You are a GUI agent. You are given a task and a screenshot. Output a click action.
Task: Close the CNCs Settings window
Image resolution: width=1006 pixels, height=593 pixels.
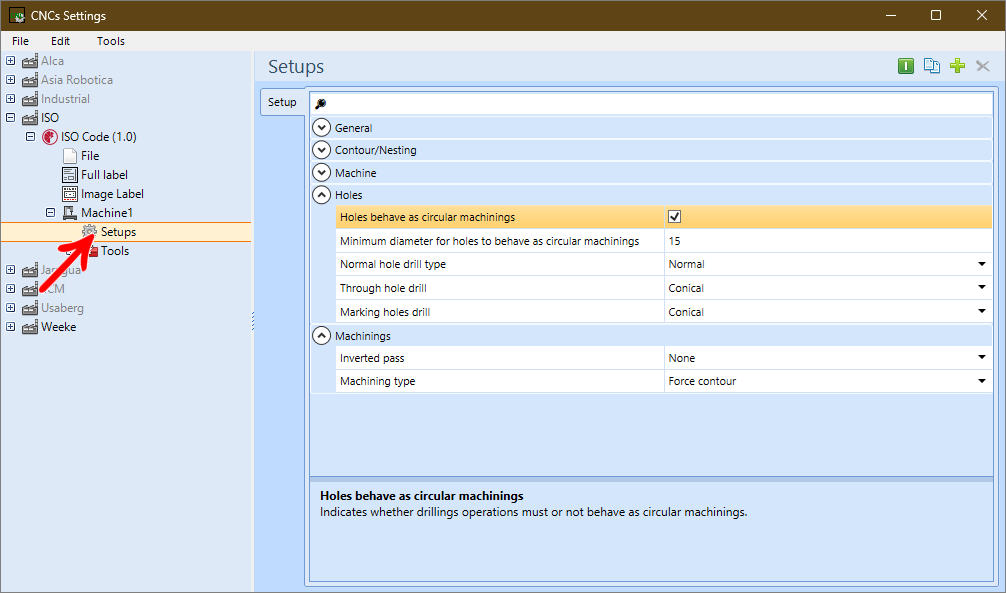(982, 15)
